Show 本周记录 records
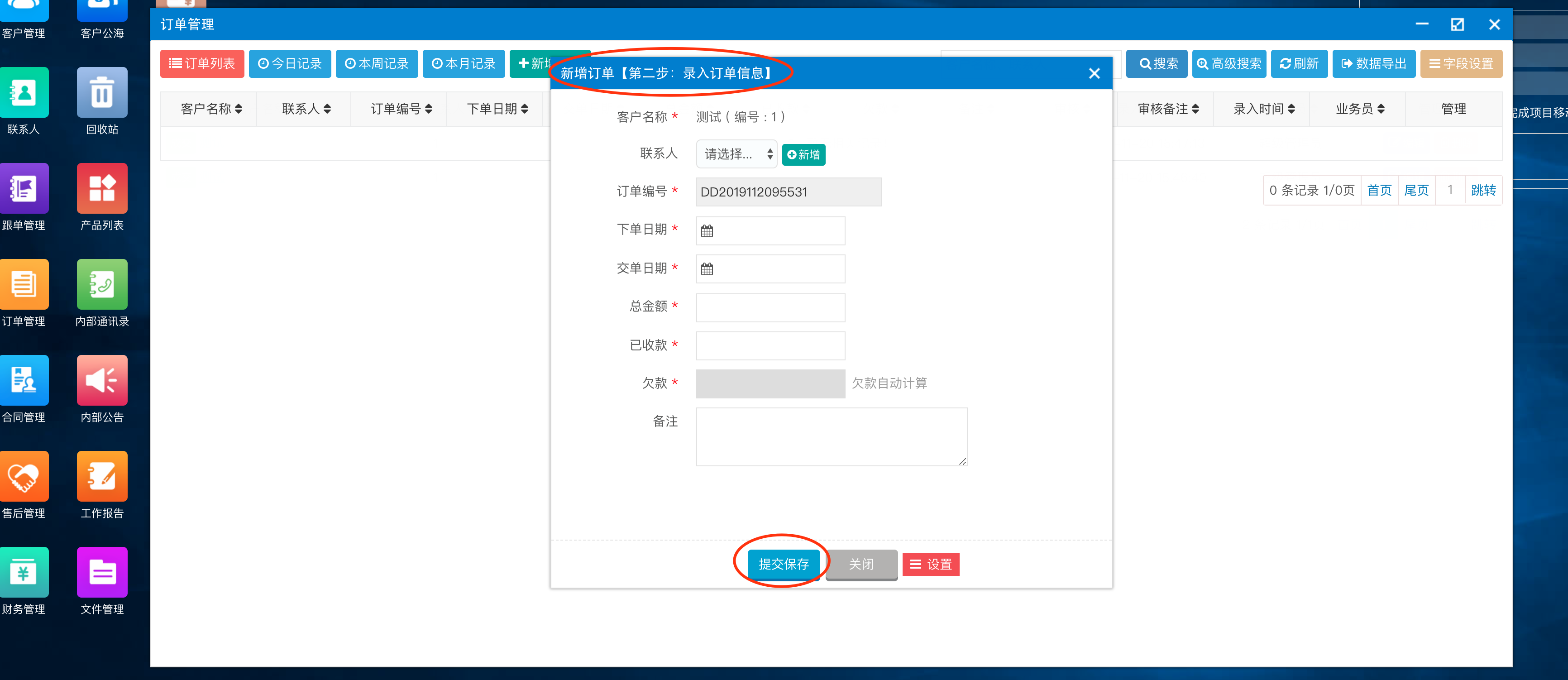Image resolution: width=1568 pixels, height=680 pixels. point(377,64)
